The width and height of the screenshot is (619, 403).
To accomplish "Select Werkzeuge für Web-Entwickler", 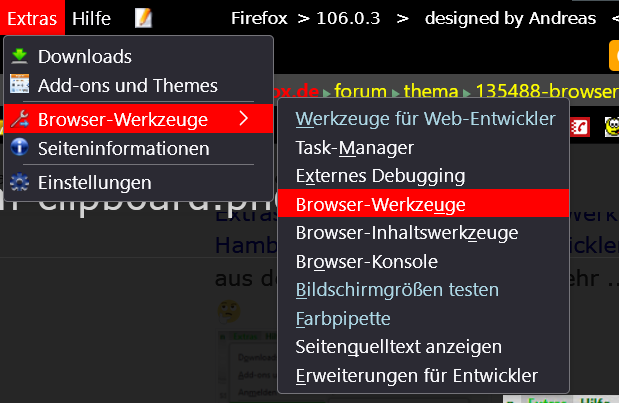I will (x=423, y=119).
